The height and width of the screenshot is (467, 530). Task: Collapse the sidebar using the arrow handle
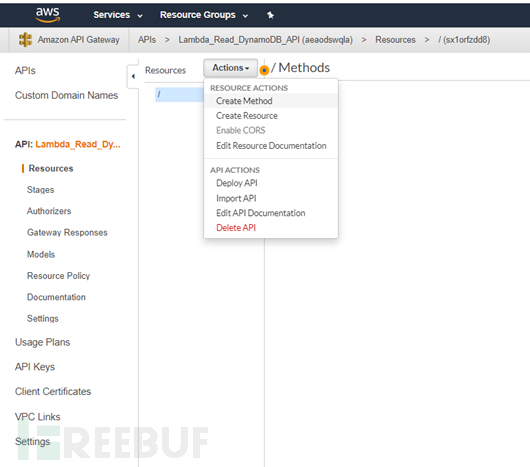(133, 76)
